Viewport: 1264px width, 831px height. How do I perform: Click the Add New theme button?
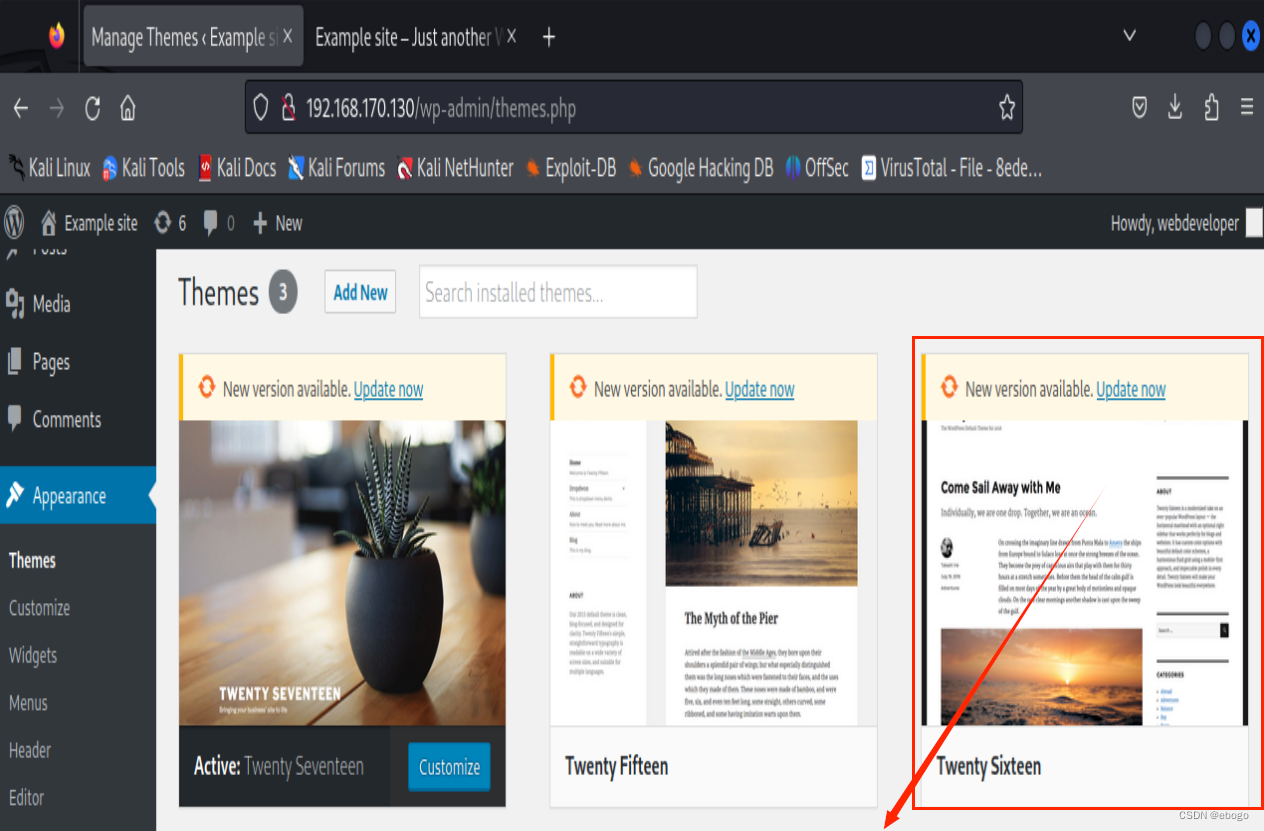coord(360,292)
